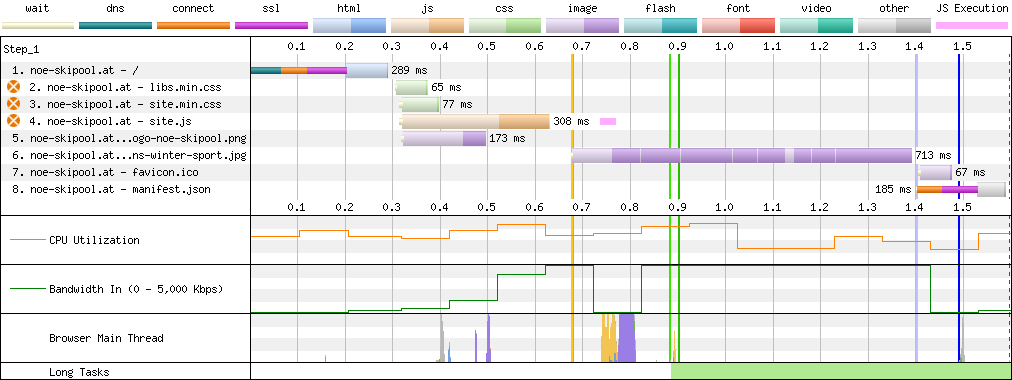Click the render-blocking icon beside site.js
The height and width of the screenshot is (380, 1012).
pos(13,121)
